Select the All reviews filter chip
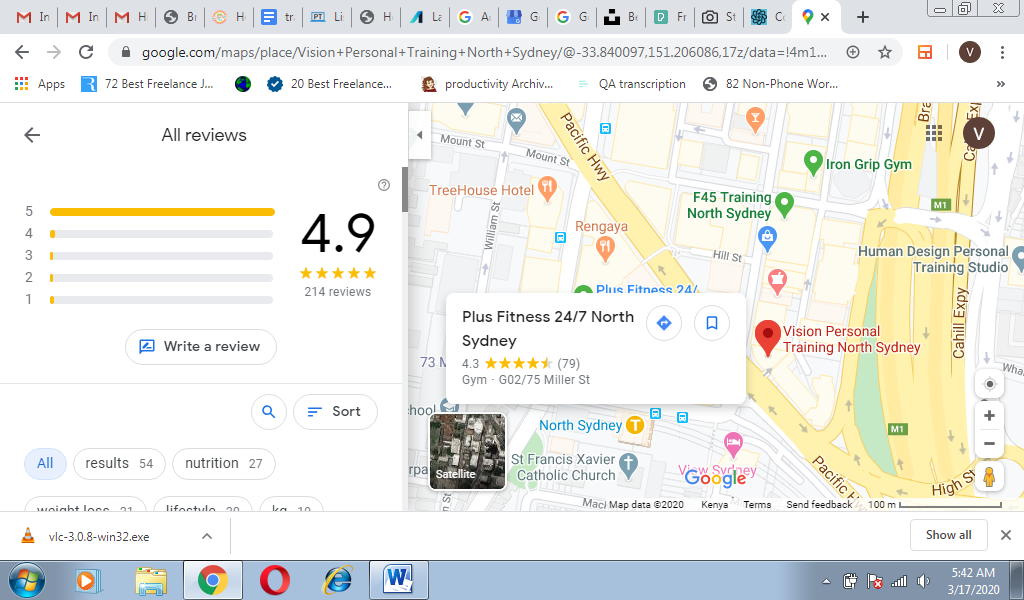The width and height of the screenshot is (1024, 600). pos(45,464)
